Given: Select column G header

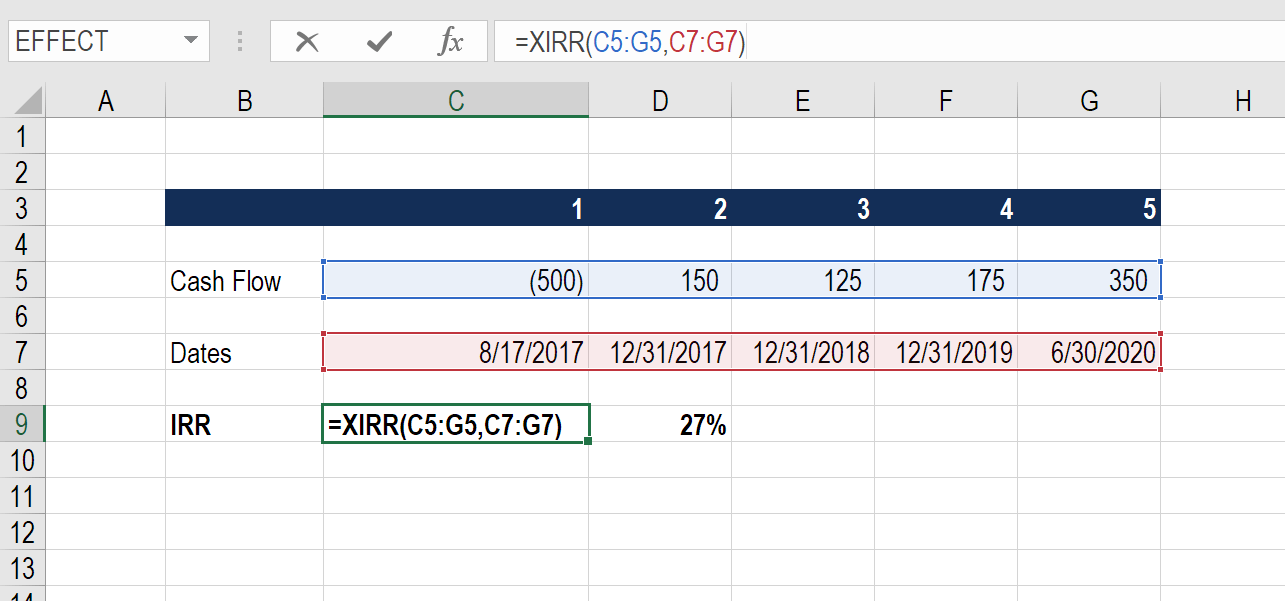Looking at the screenshot, I should pyautogui.click(x=1088, y=100).
